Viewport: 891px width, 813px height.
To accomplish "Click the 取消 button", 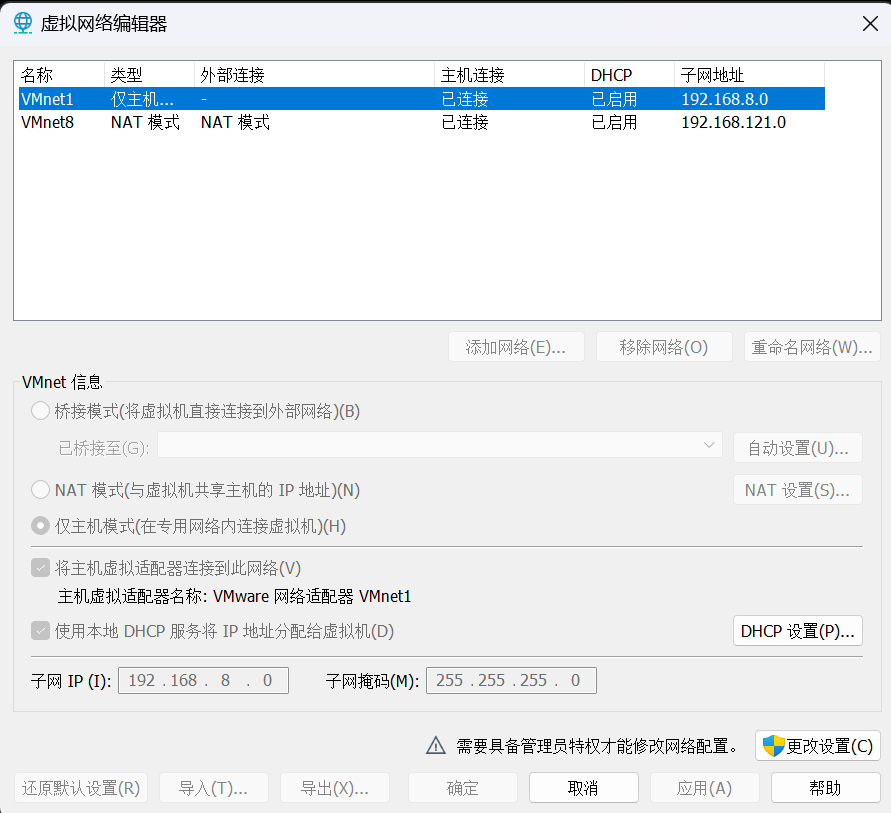I will 584,787.
